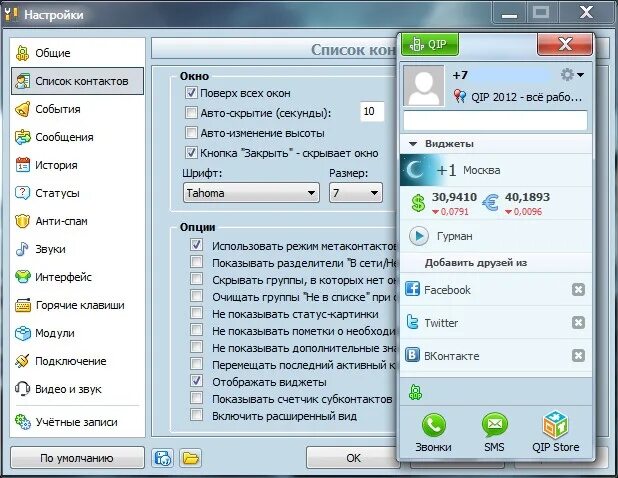The height and width of the screenshot is (478, 618).
Task: Click SMS envelope icon in QIP
Action: (494, 426)
